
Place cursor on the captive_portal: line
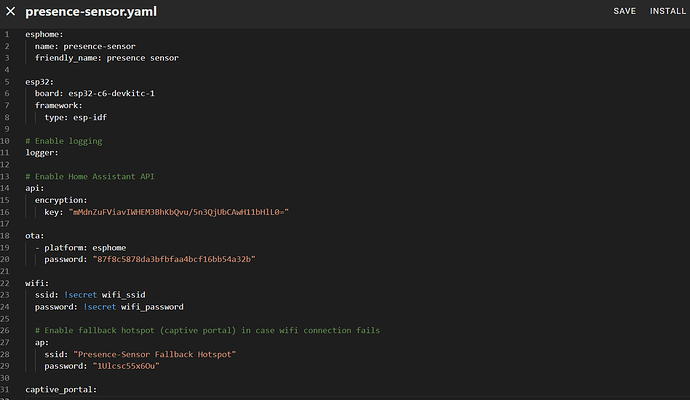tap(61, 389)
